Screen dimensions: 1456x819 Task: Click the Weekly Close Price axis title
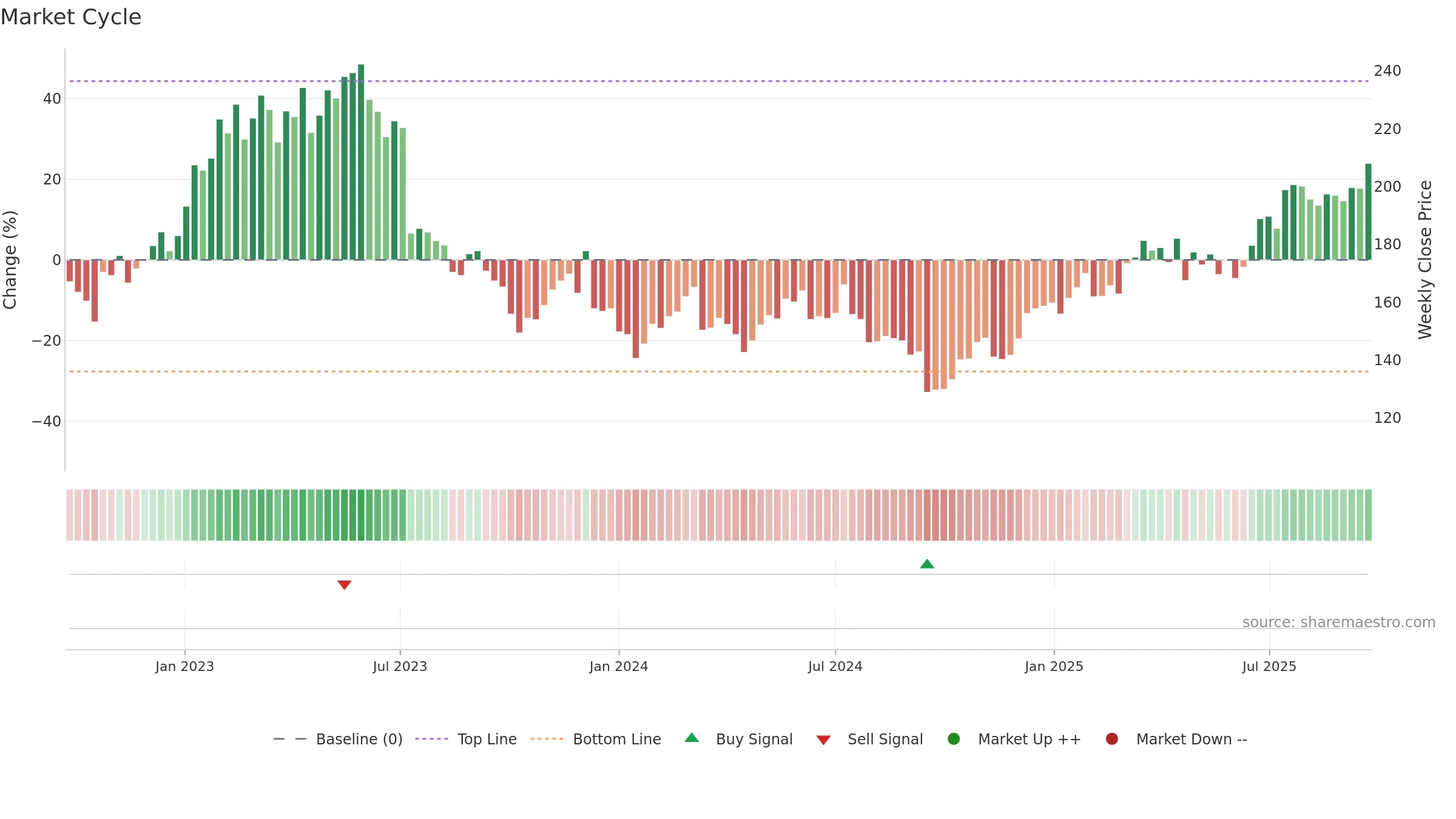pos(1425,260)
